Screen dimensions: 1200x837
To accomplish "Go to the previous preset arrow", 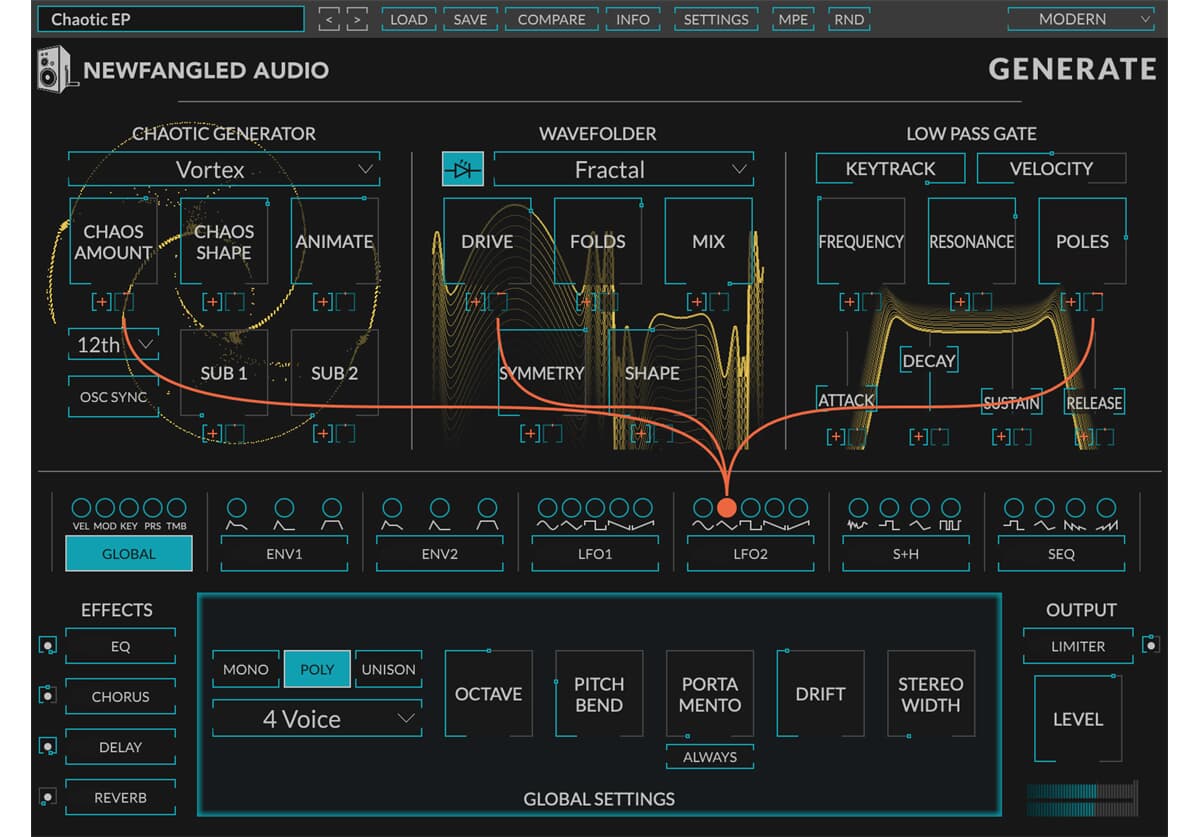I will coord(331,19).
